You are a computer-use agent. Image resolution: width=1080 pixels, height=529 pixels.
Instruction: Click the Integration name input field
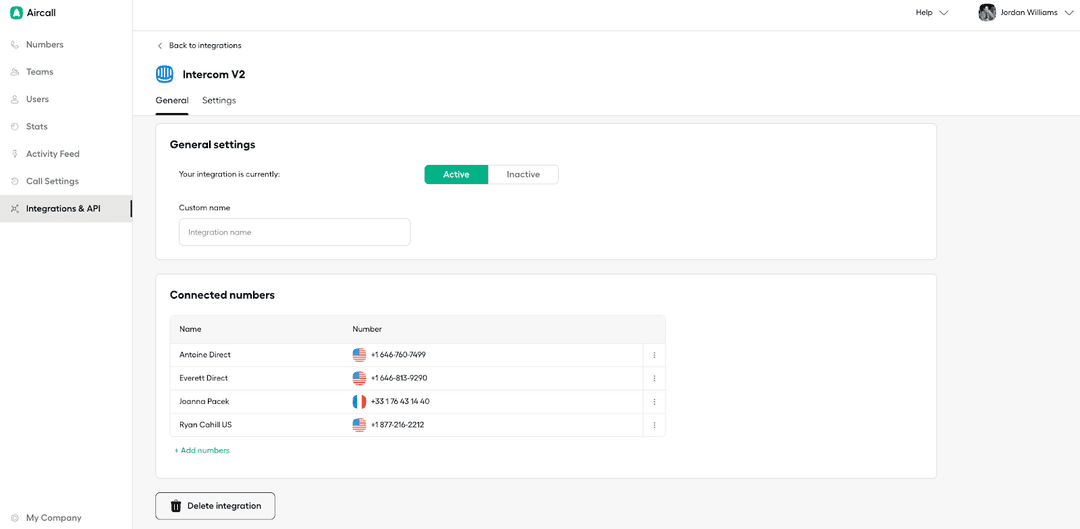(294, 232)
